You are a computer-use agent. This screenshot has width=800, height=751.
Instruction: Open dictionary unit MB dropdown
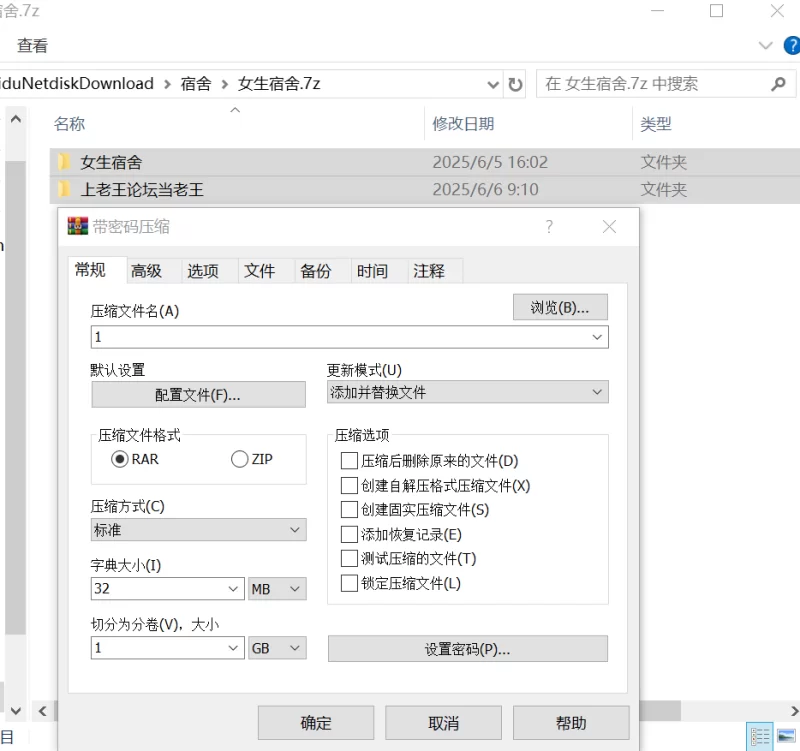point(277,589)
